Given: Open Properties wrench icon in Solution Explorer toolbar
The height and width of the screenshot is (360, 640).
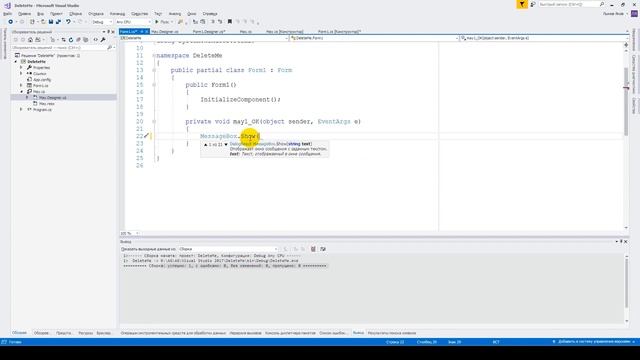Looking at the screenshot, I should coord(103,40).
